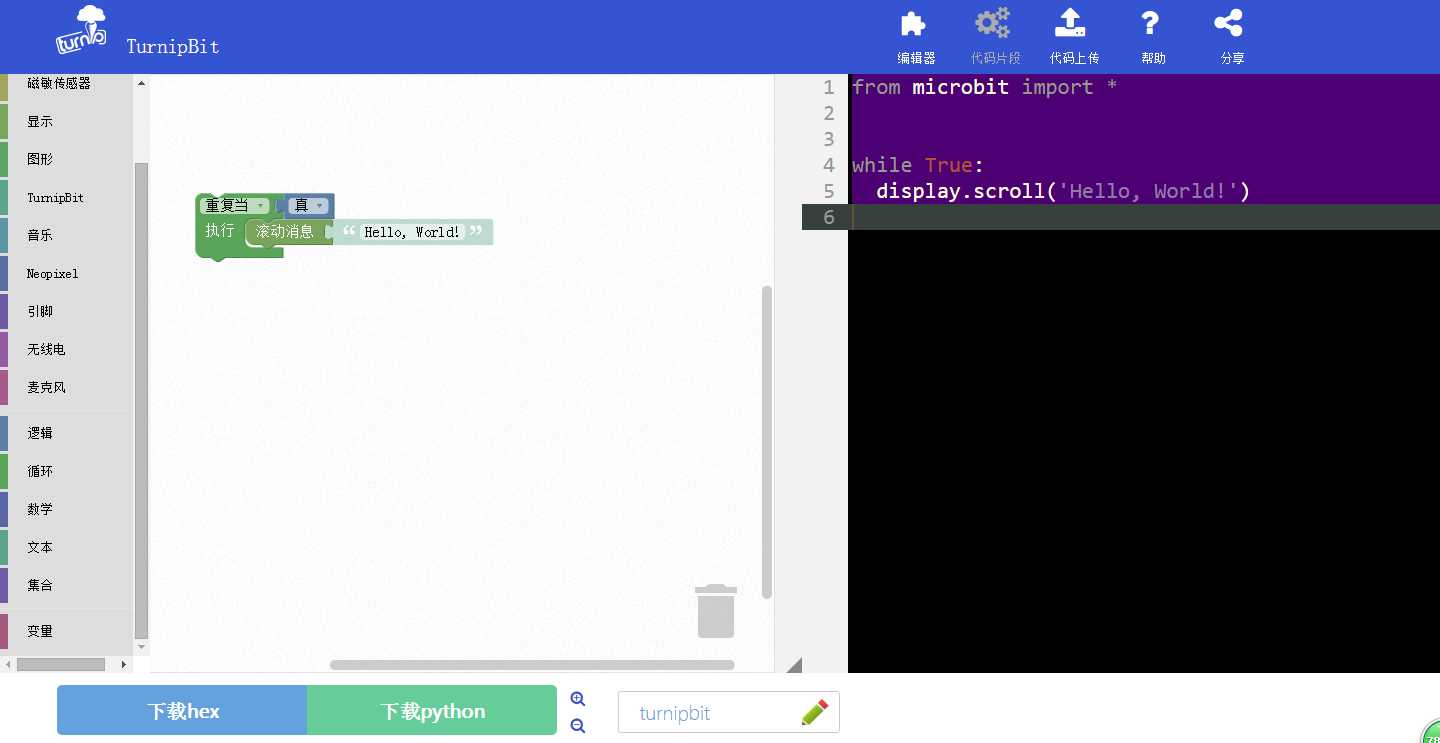The width and height of the screenshot is (1440, 743).
Task: Open the 麦克风 block category
Action: pyautogui.click(x=66, y=387)
